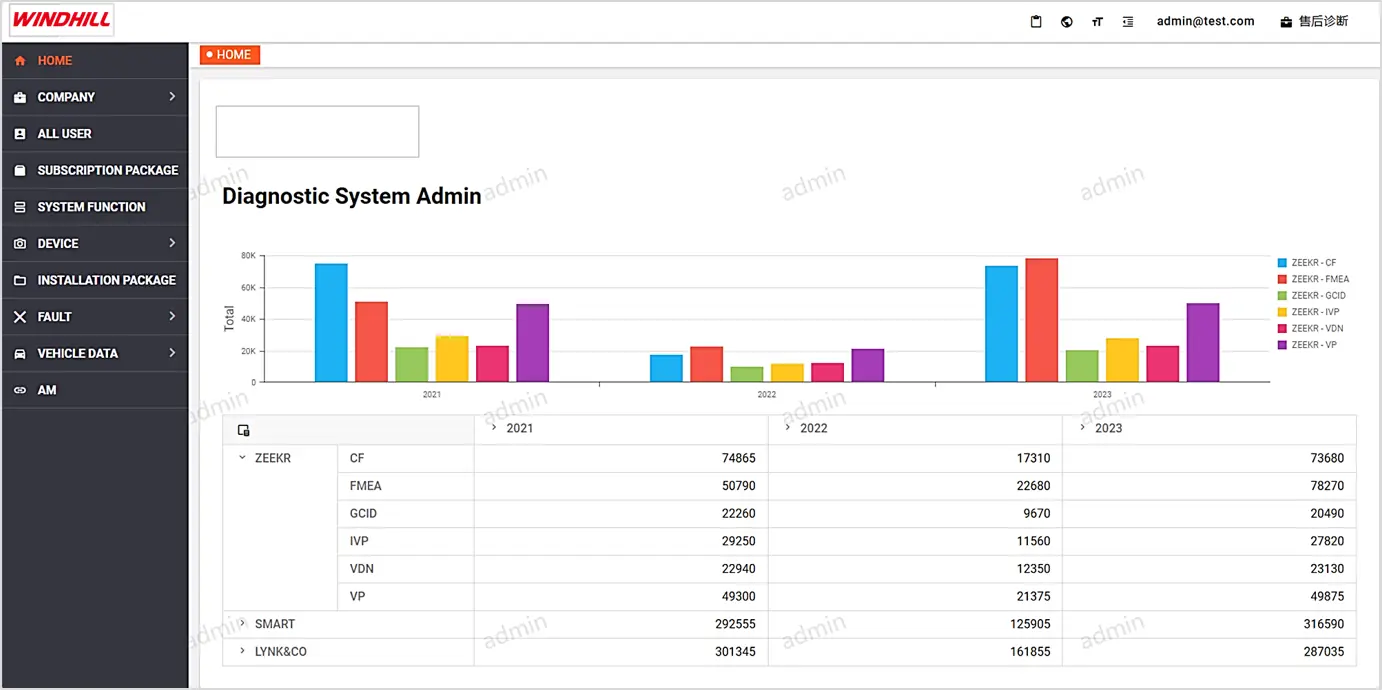Click the 2021 blue CF bar
Viewport: 1382px width, 690px height.
(x=331, y=323)
